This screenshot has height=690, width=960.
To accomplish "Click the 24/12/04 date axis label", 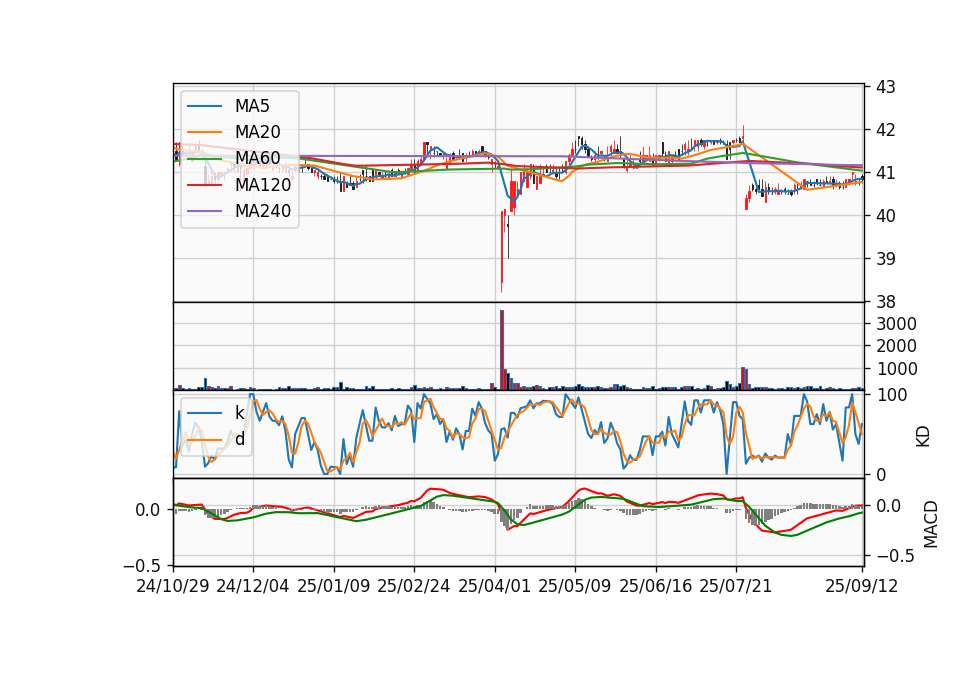I will [253, 586].
